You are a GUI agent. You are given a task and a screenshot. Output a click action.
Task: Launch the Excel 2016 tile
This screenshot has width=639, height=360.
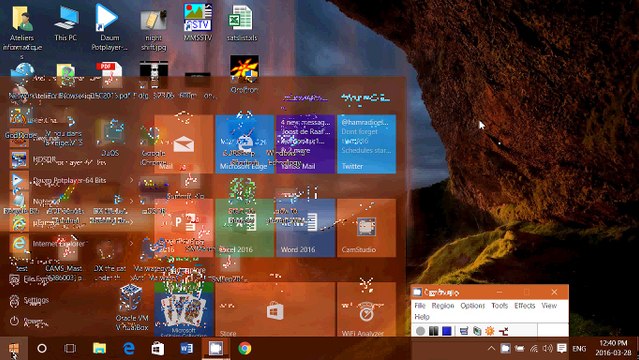245,228
